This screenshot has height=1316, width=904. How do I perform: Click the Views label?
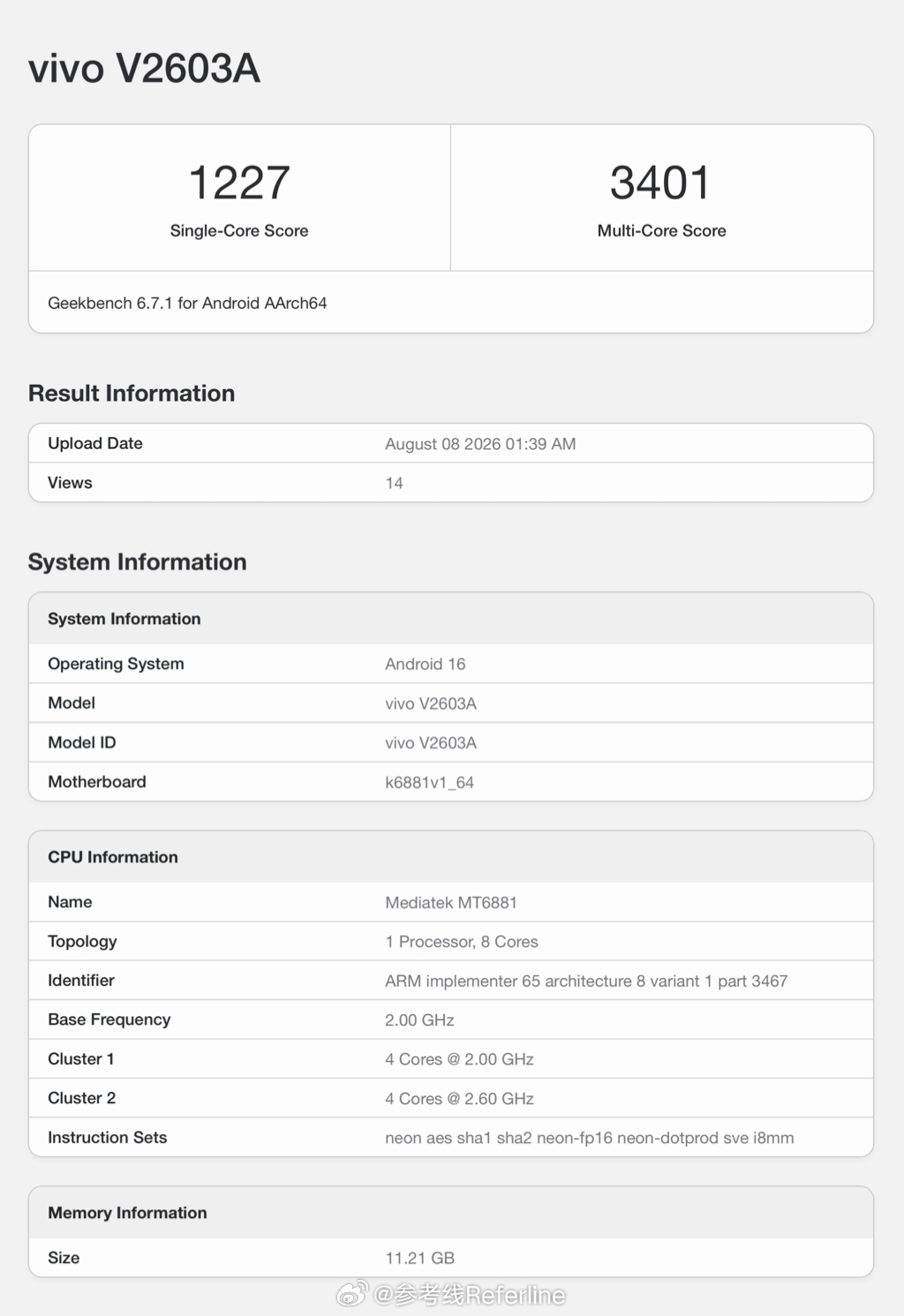pos(70,483)
